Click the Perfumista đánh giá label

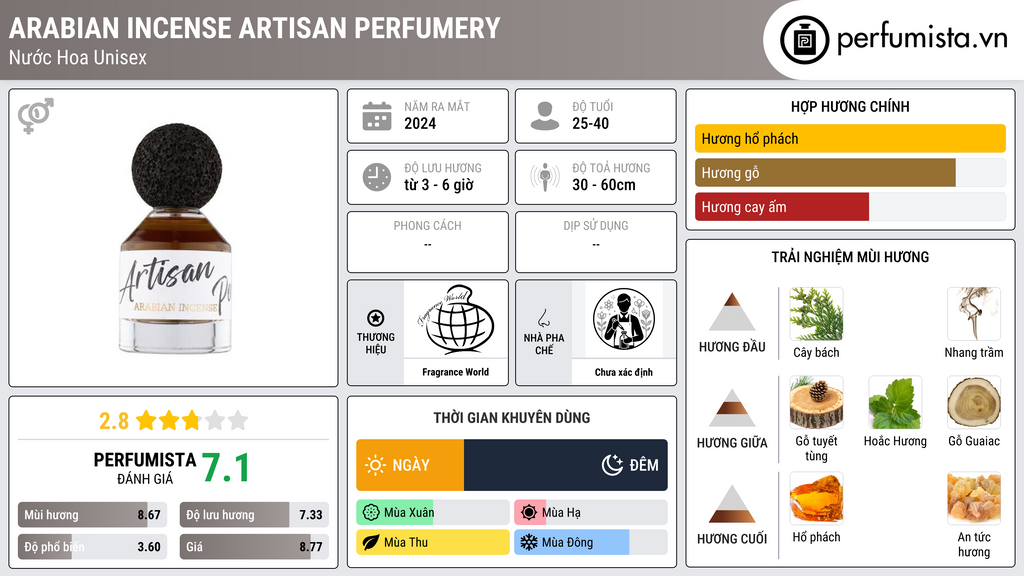click(x=145, y=468)
